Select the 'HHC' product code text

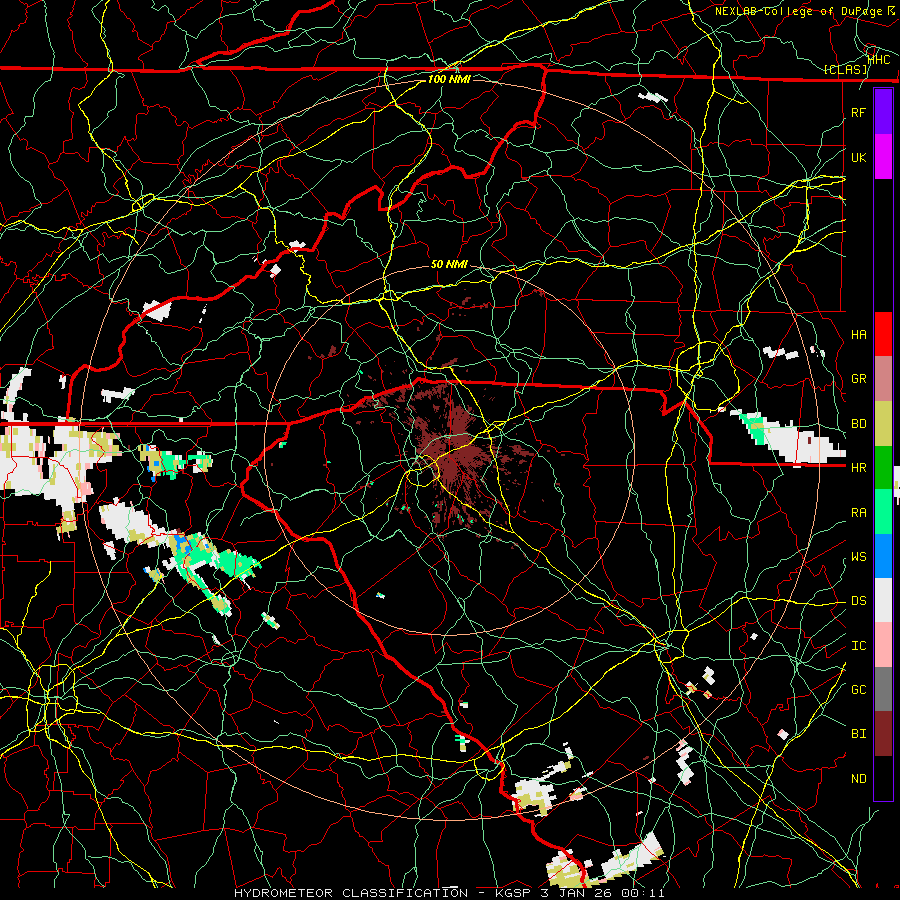(879, 59)
